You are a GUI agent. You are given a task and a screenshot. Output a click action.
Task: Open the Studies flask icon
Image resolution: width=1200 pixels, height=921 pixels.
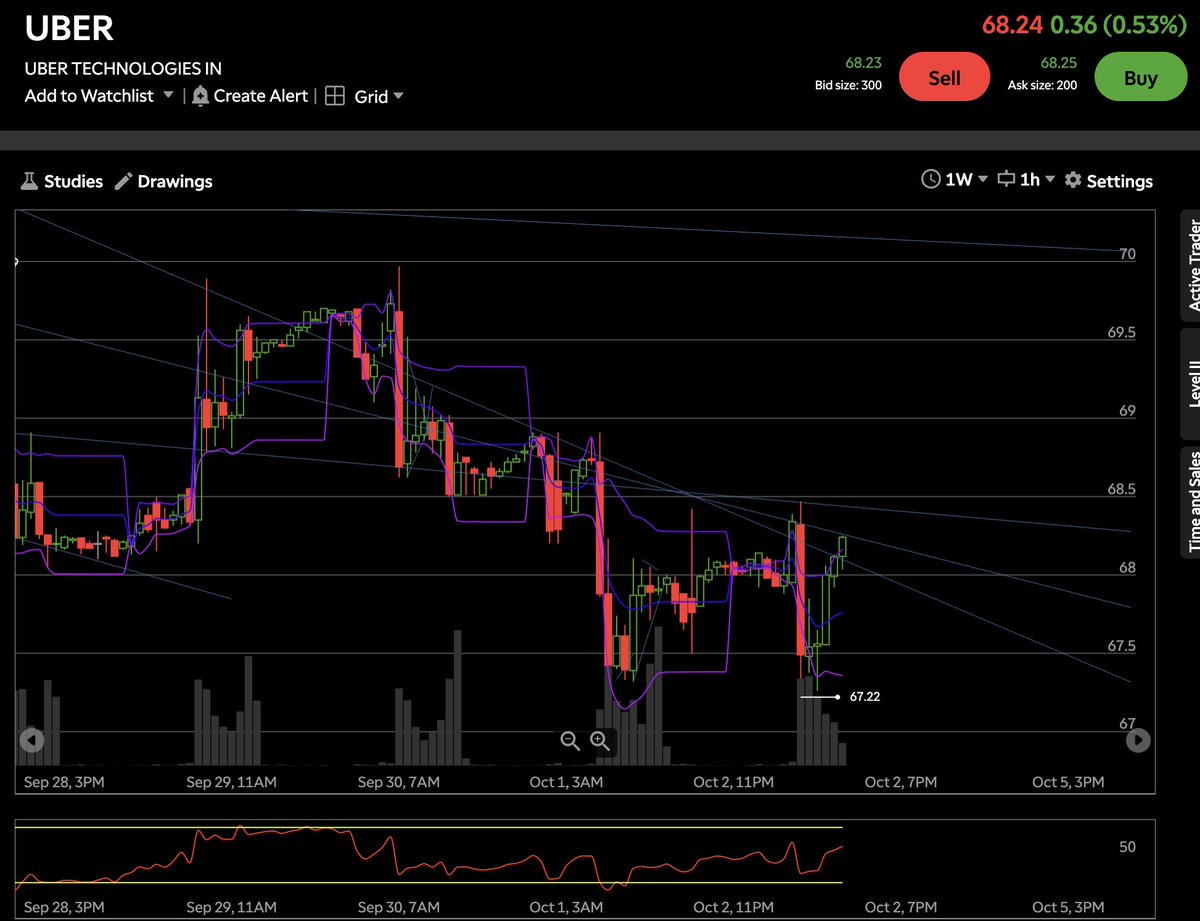point(28,181)
